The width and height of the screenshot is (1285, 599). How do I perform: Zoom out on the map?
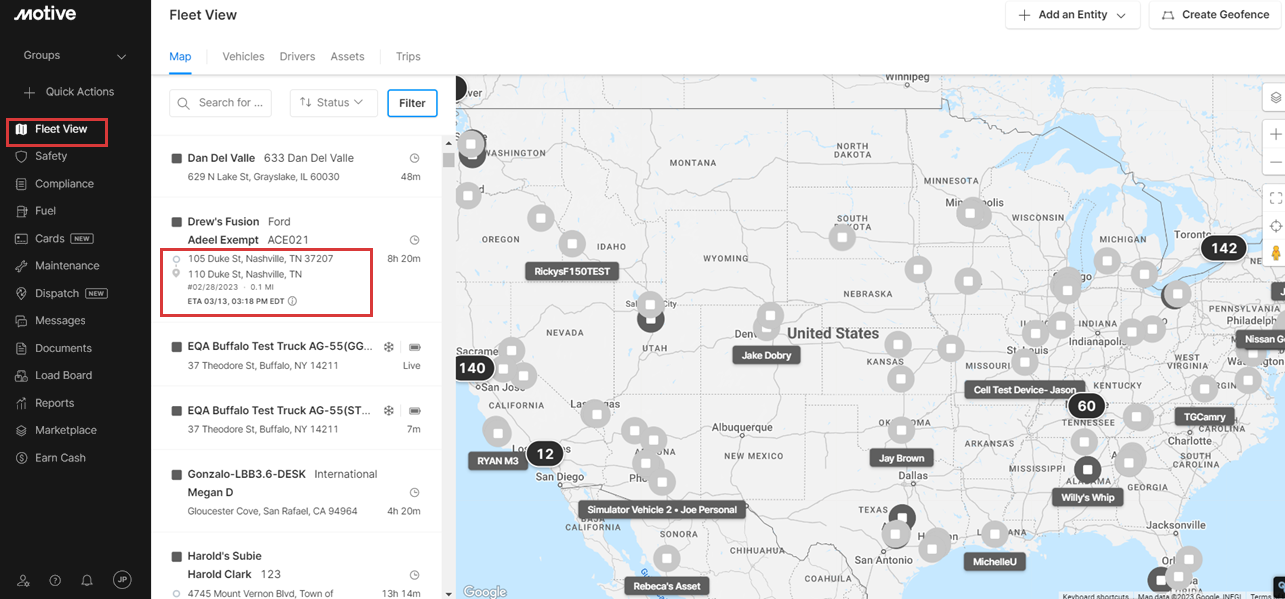1276,162
